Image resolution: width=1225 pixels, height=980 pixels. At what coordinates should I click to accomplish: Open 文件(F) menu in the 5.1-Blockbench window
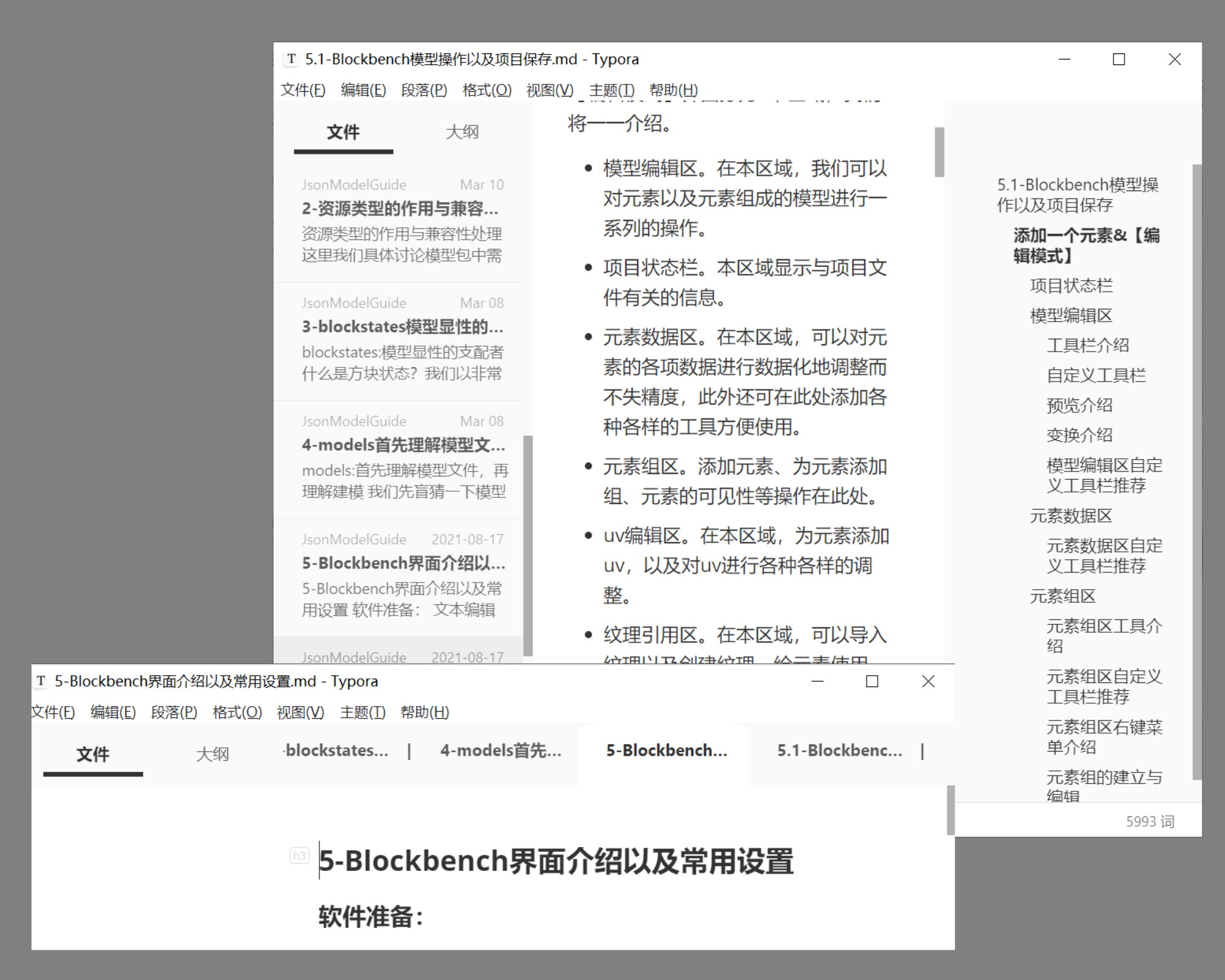303,90
